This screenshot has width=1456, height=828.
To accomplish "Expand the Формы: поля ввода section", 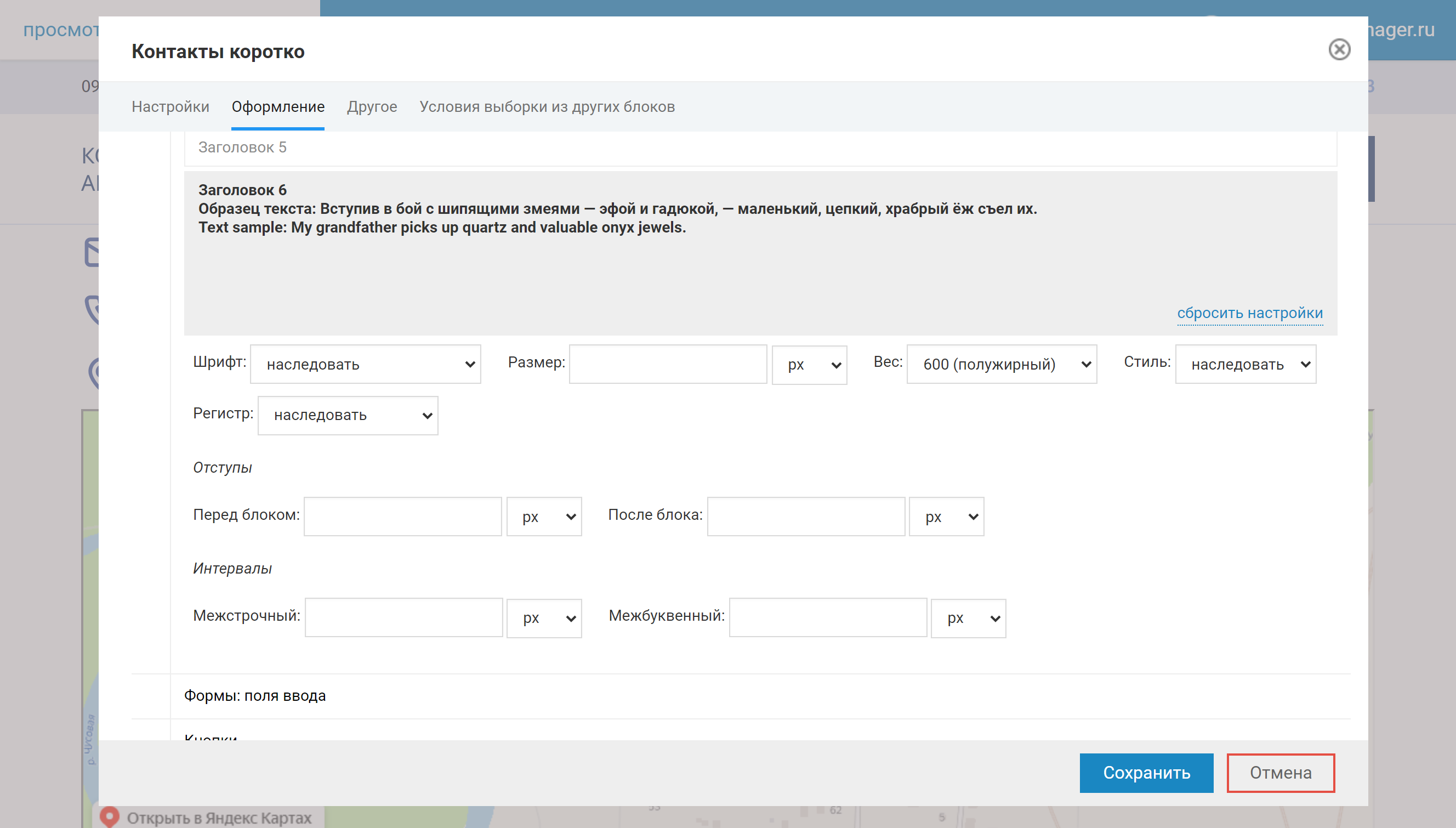I will tap(255, 695).
